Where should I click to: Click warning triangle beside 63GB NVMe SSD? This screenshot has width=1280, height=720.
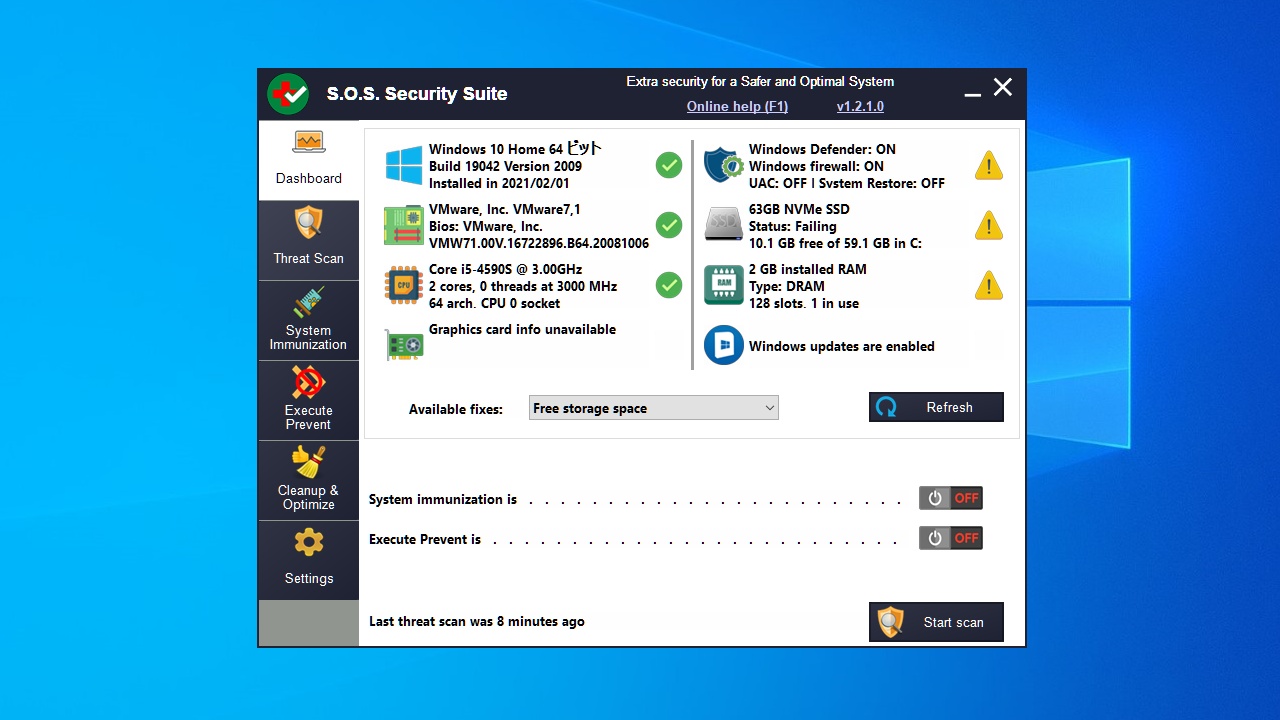(988, 226)
